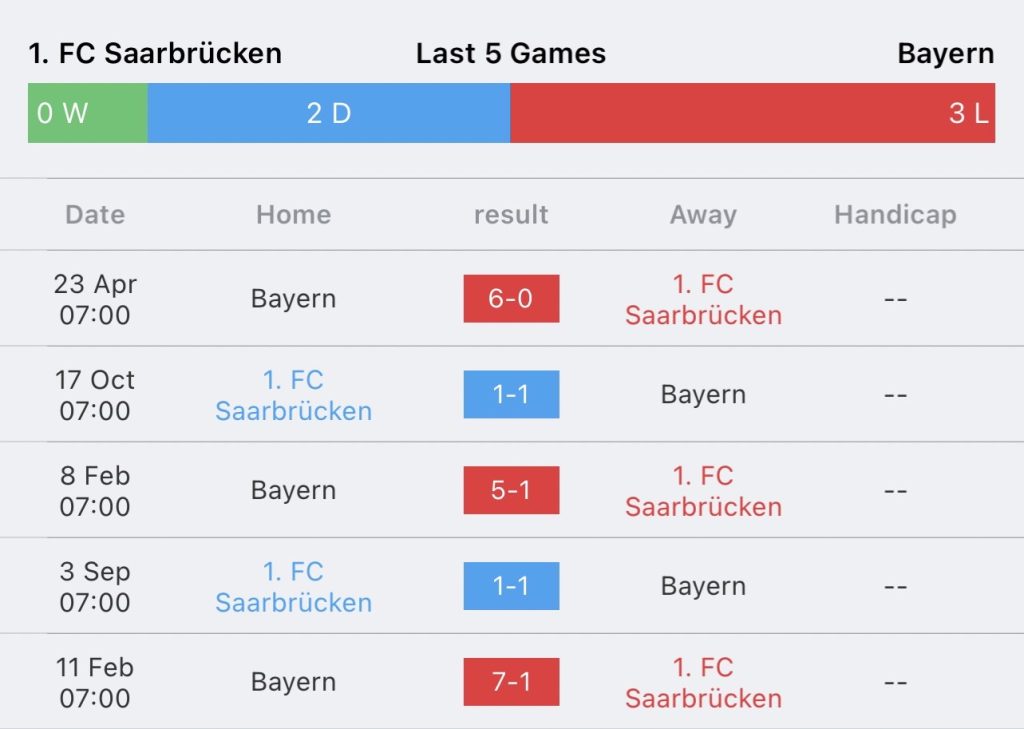Screen dimensions: 1024x729
Task: Open 1. FC Saarbrücken team title
Action: click(x=155, y=54)
